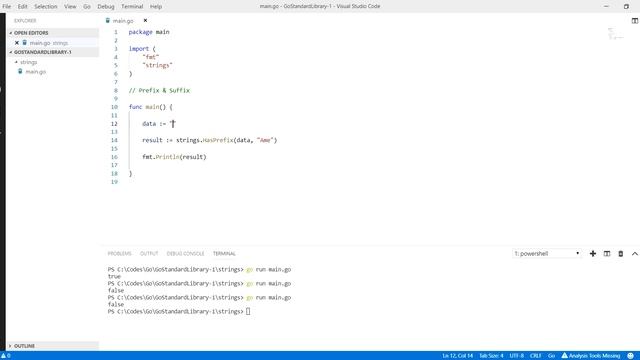Switch to the Output panel tab
Screen dimensions: 640x360
(149, 253)
